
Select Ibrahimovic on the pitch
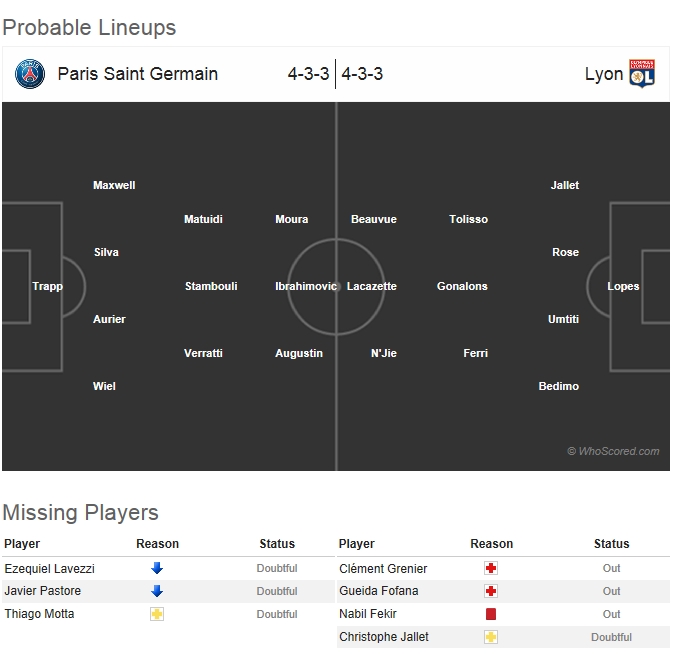pos(306,286)
